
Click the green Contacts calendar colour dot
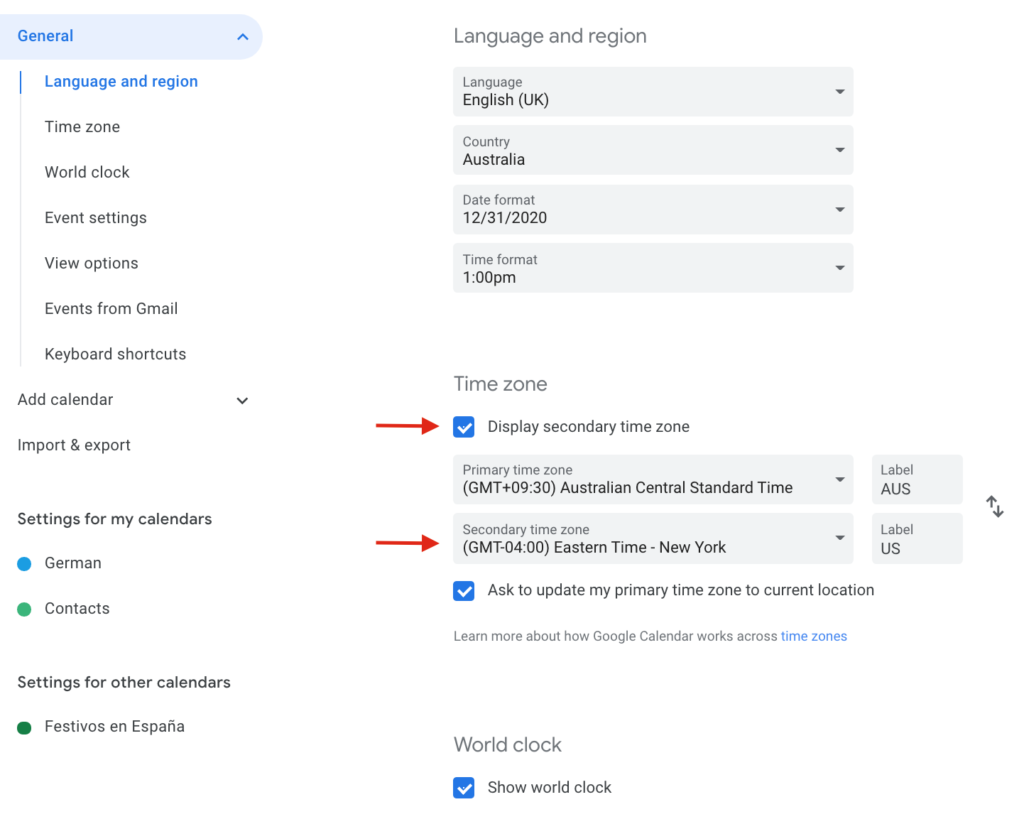(x=24, y=610)
